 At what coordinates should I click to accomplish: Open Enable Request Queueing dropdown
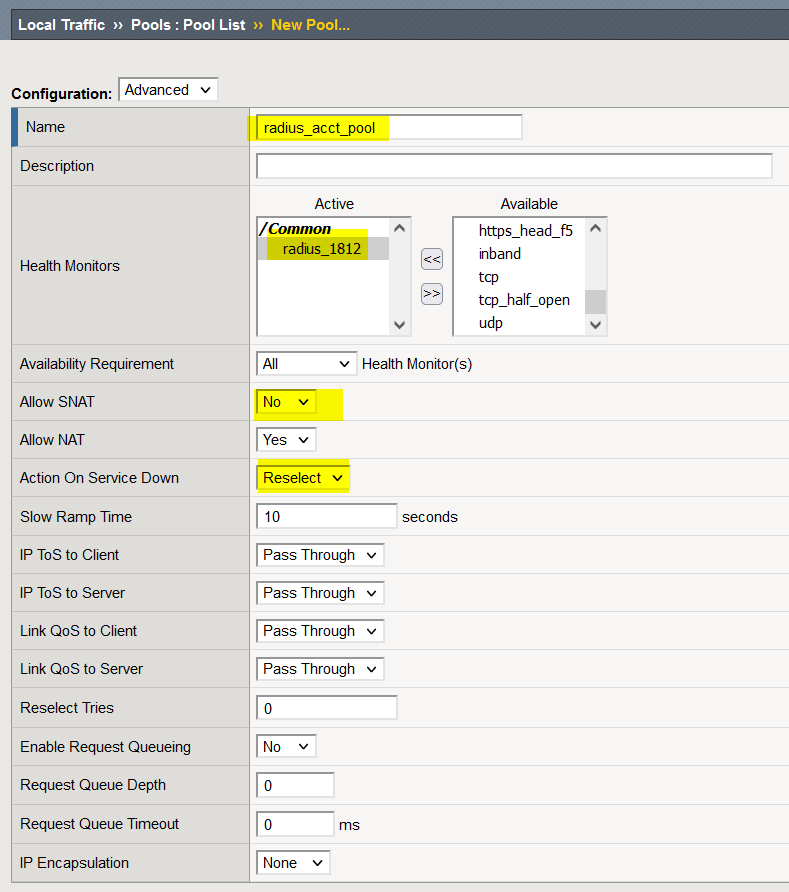pos(286,747)
